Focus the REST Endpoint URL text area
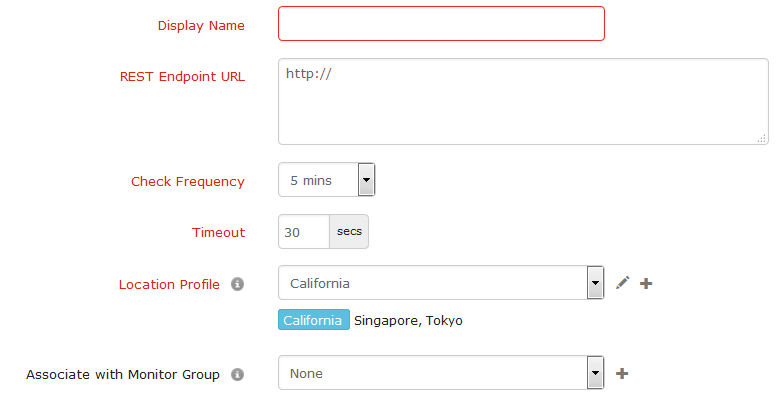782x418 pixels. point(522,101)
